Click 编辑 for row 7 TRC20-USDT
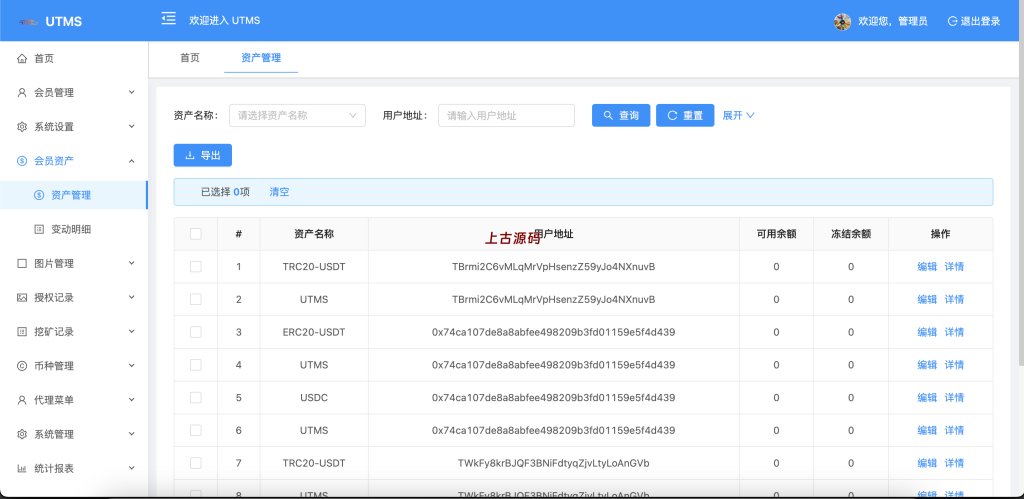1024x499 pixels. tap(927, 463)
